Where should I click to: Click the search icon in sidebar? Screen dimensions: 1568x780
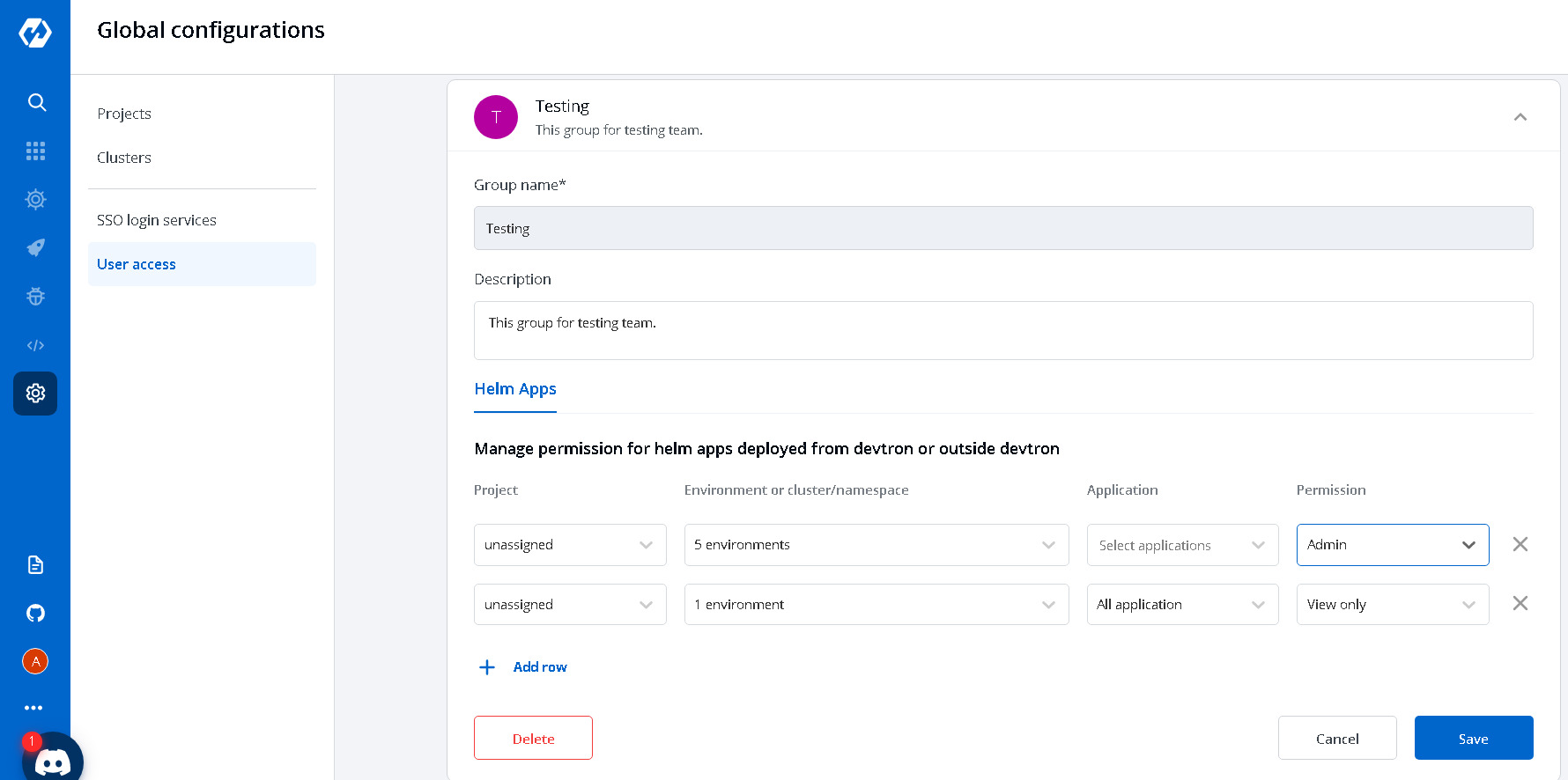pyautogui.click(x=36, y=102)
